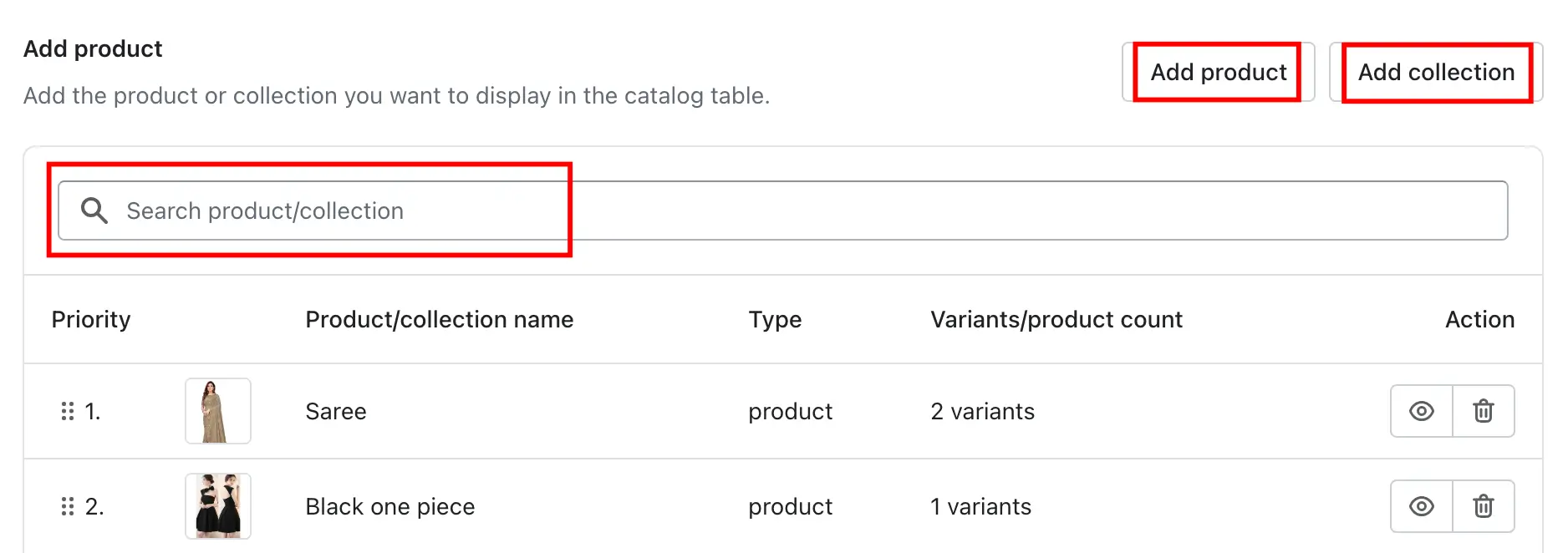Click the Variants/product count column header
Image resolution: width=1568 pixels, height=553 pixels.
coord(1056,320)
